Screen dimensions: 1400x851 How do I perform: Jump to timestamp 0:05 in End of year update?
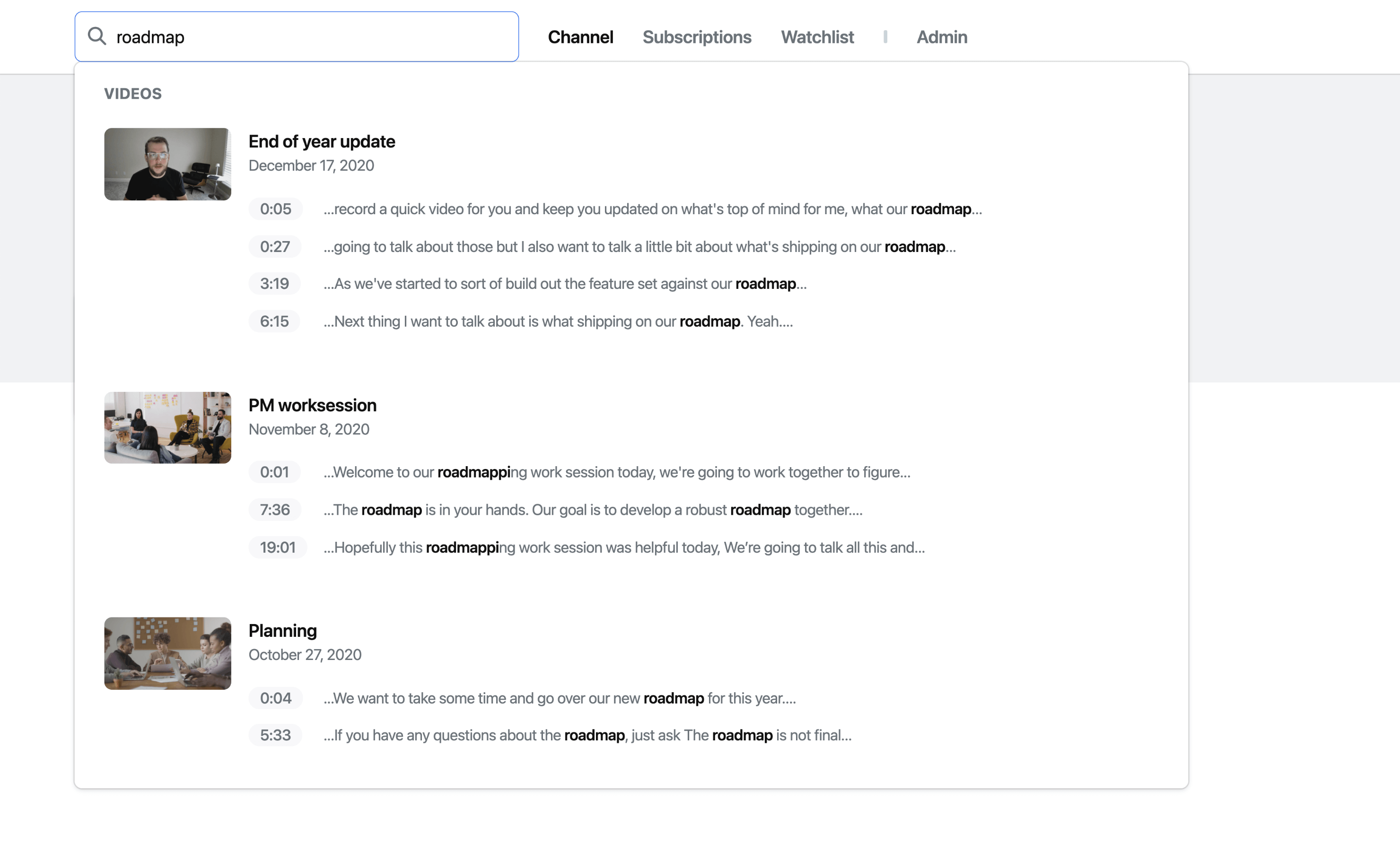(276, 209)
